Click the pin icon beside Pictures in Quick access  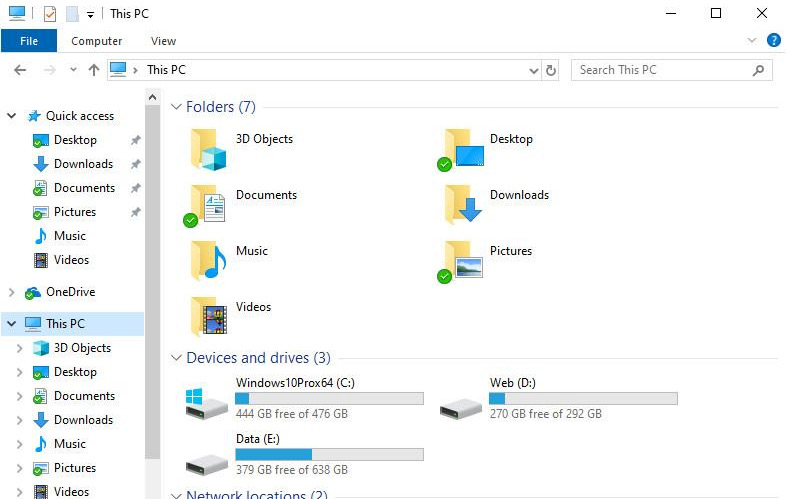click(135, 212)
